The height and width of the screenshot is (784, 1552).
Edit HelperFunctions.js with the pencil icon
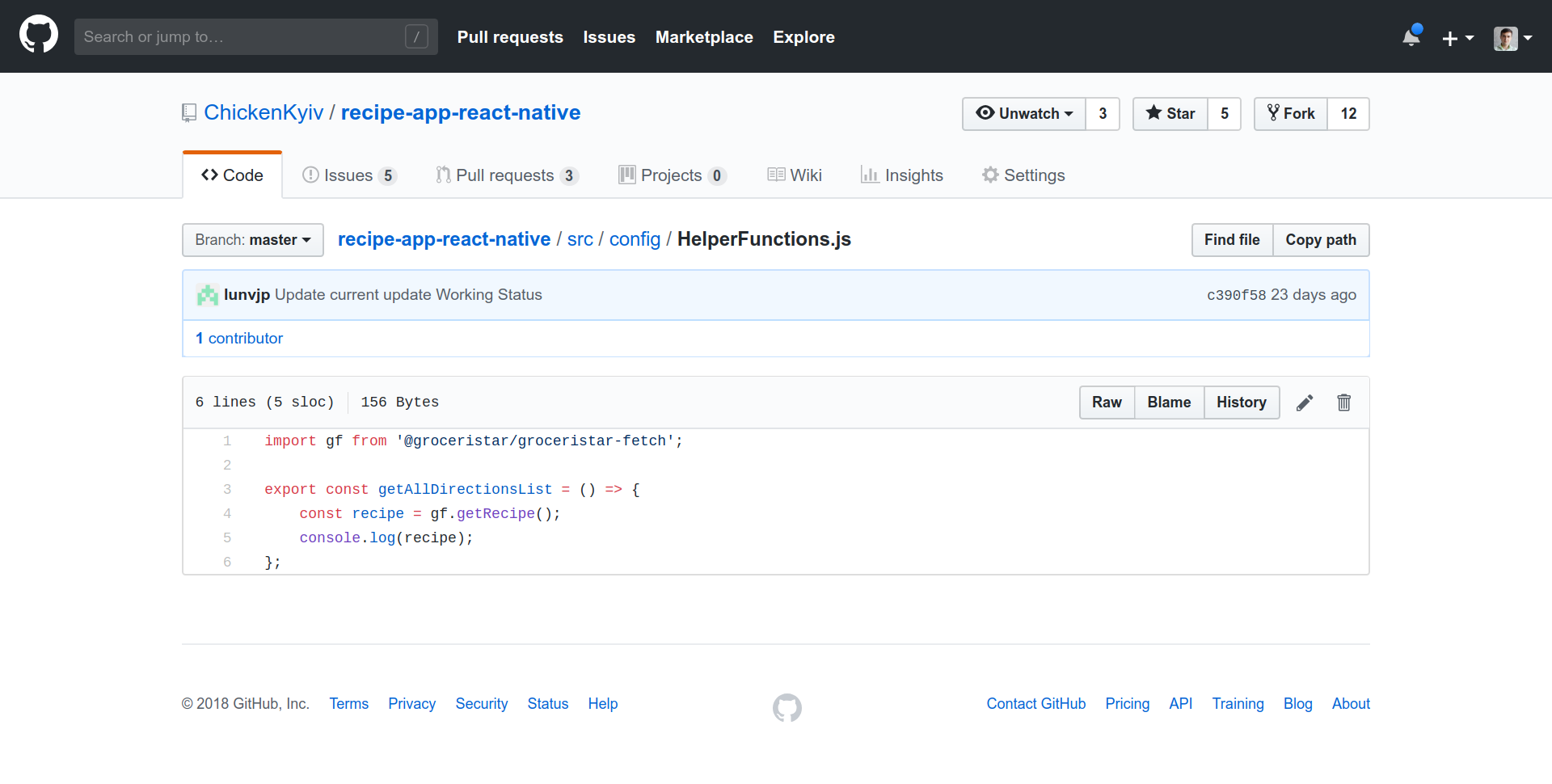coord(1305,402)
